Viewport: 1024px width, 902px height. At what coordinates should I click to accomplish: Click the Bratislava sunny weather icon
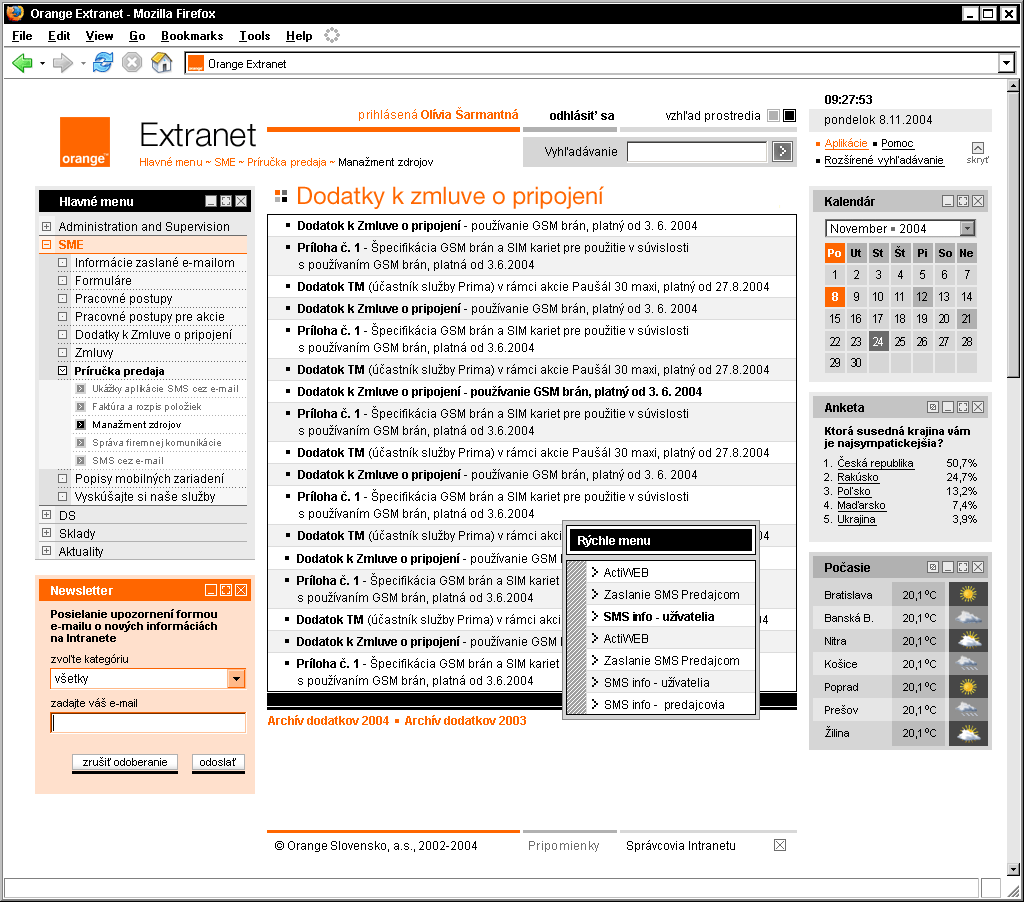pos(968,594)
